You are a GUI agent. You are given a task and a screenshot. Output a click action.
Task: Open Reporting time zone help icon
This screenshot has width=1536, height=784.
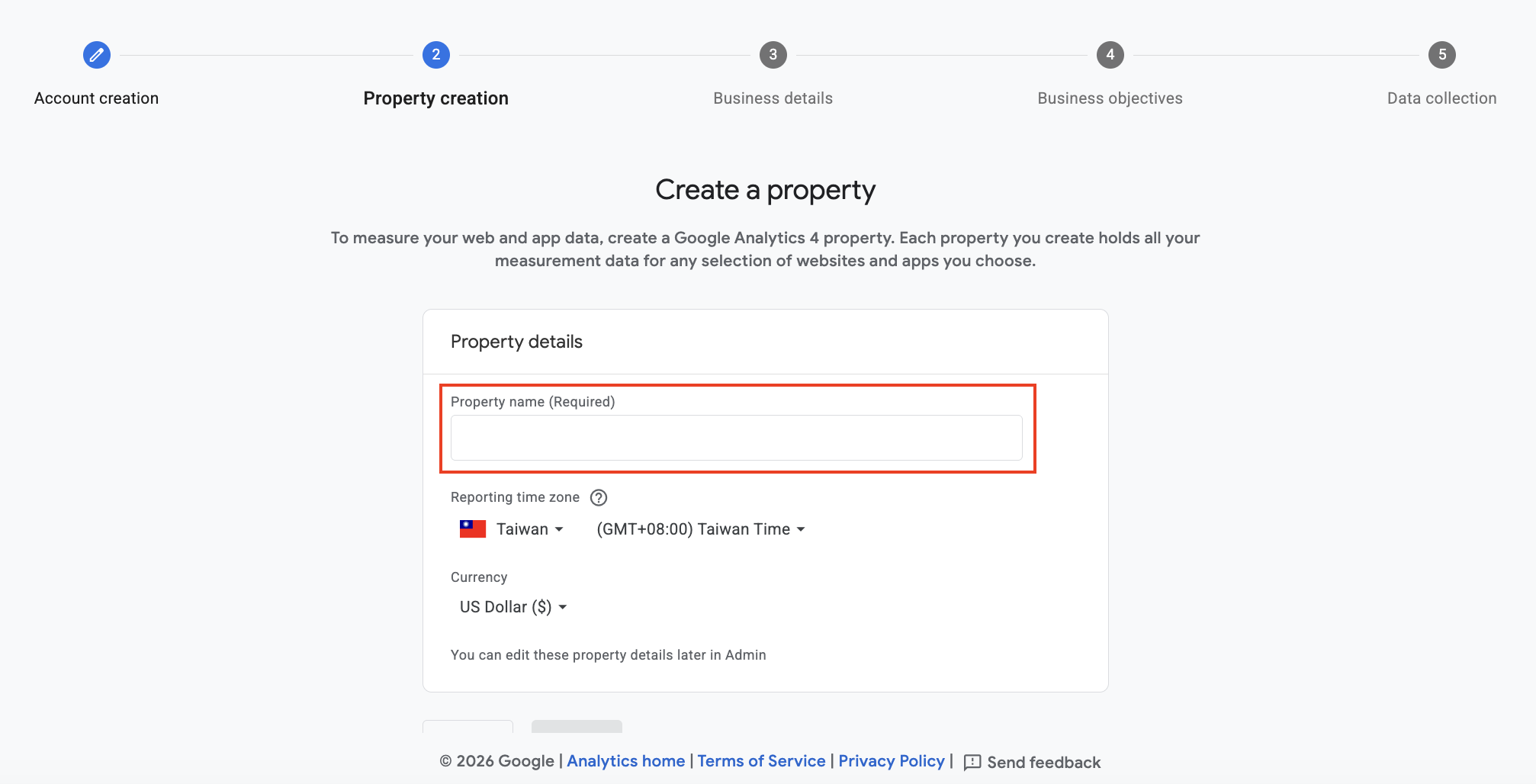pos(599,498)
